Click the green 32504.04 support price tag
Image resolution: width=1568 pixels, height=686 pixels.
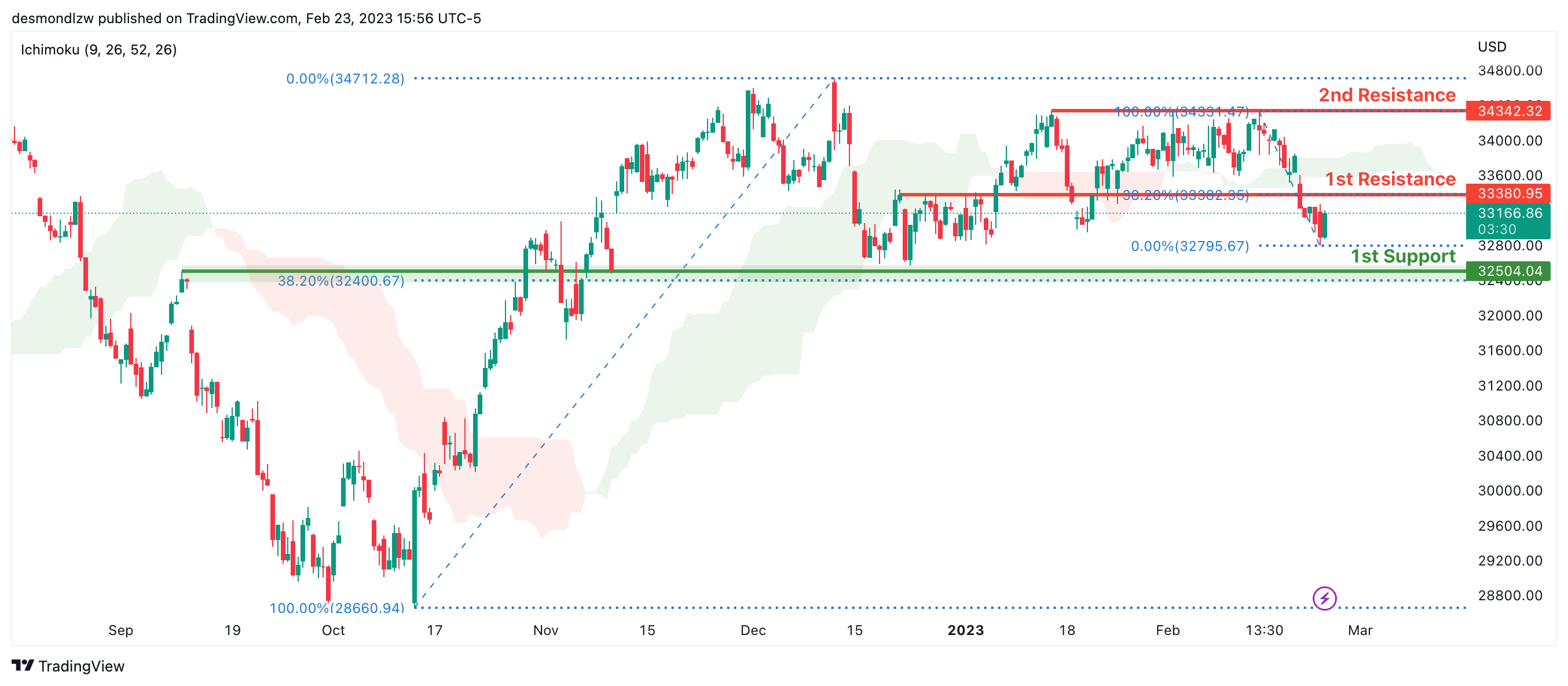click(1509, 271)
